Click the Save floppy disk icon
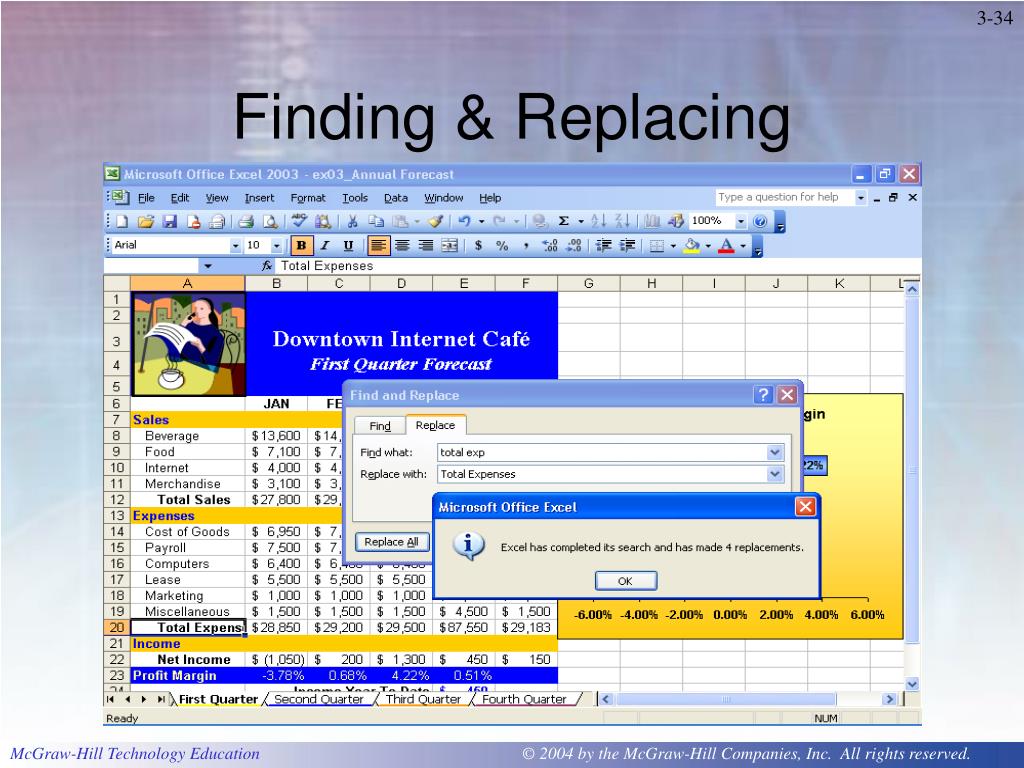This screenshot has height=768, width=1024. click(169, 222)
